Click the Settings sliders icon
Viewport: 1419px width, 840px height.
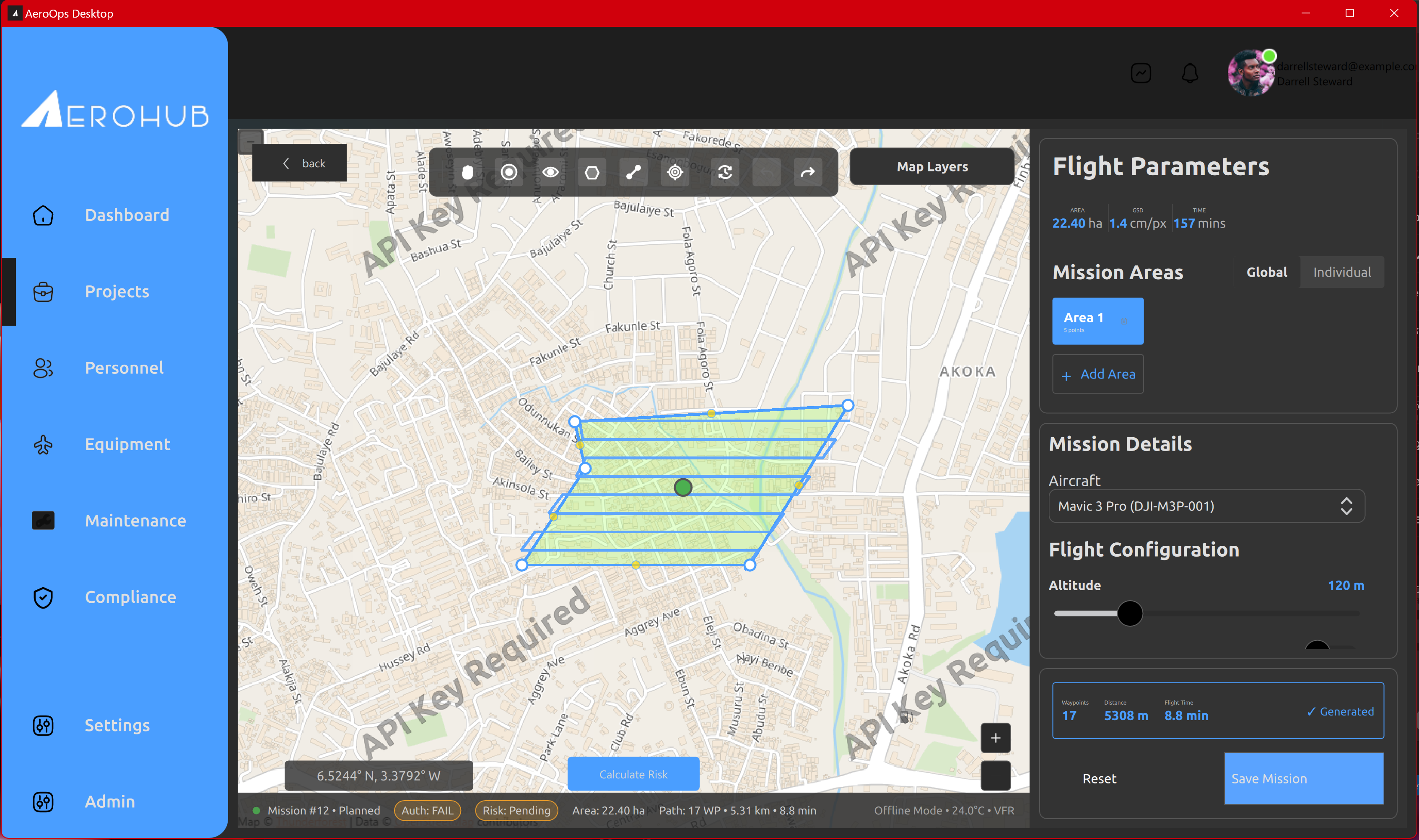(43, 725)
